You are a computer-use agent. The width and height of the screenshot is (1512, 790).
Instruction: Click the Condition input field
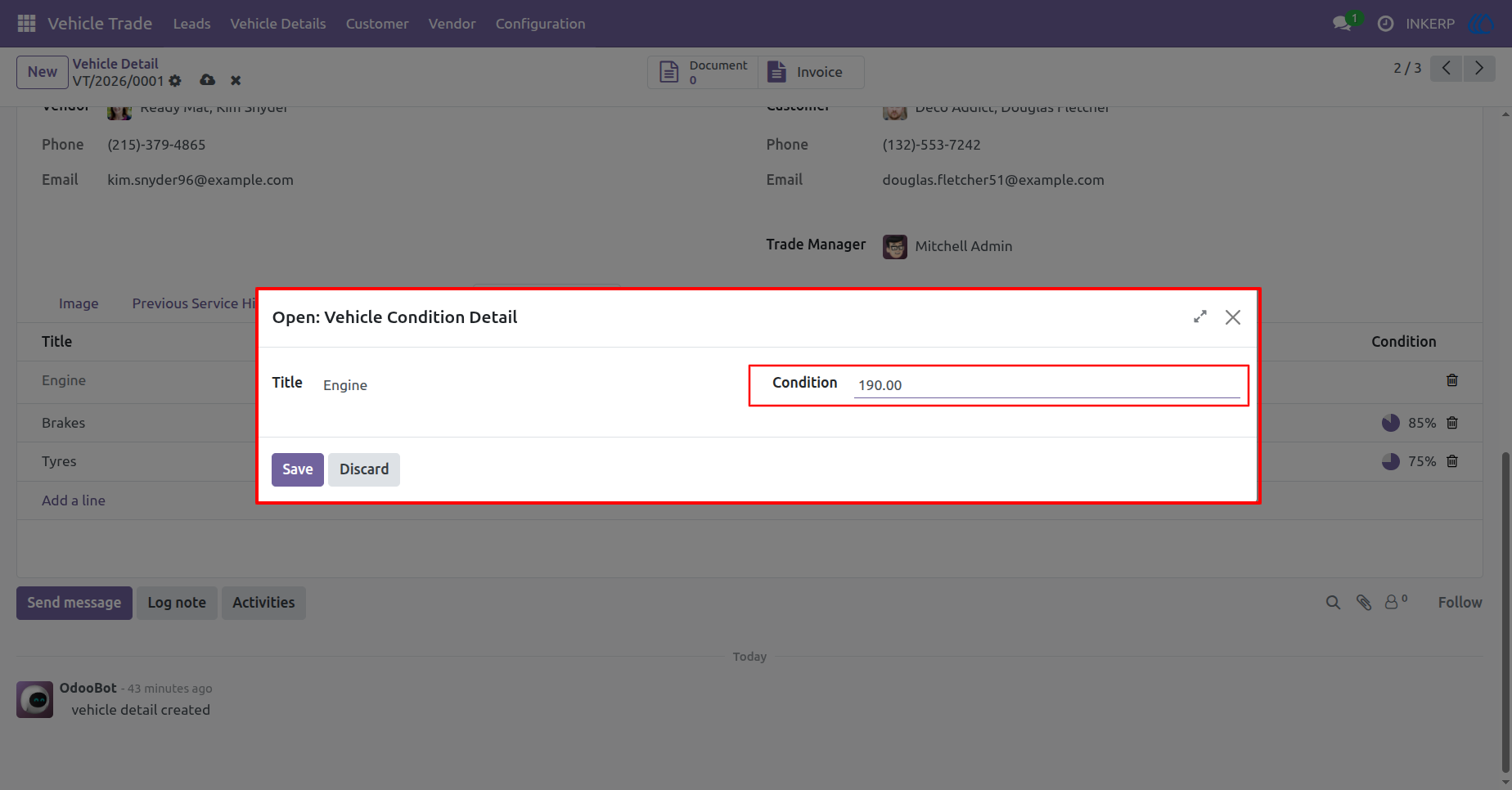[1047, 385]
